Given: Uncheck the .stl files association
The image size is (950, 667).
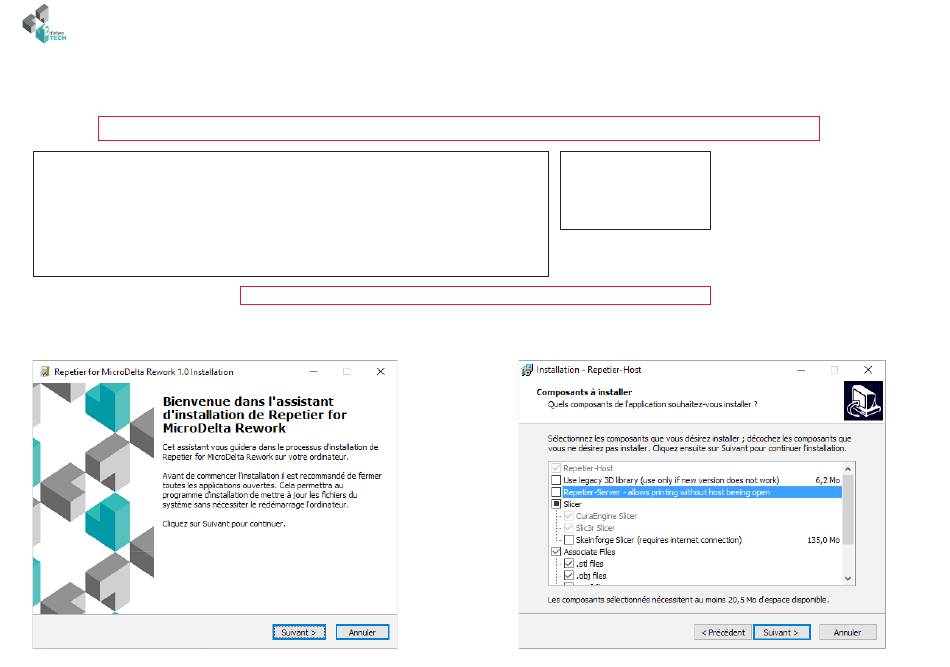Looking at the screenshot, I should [x=568, y=563].
